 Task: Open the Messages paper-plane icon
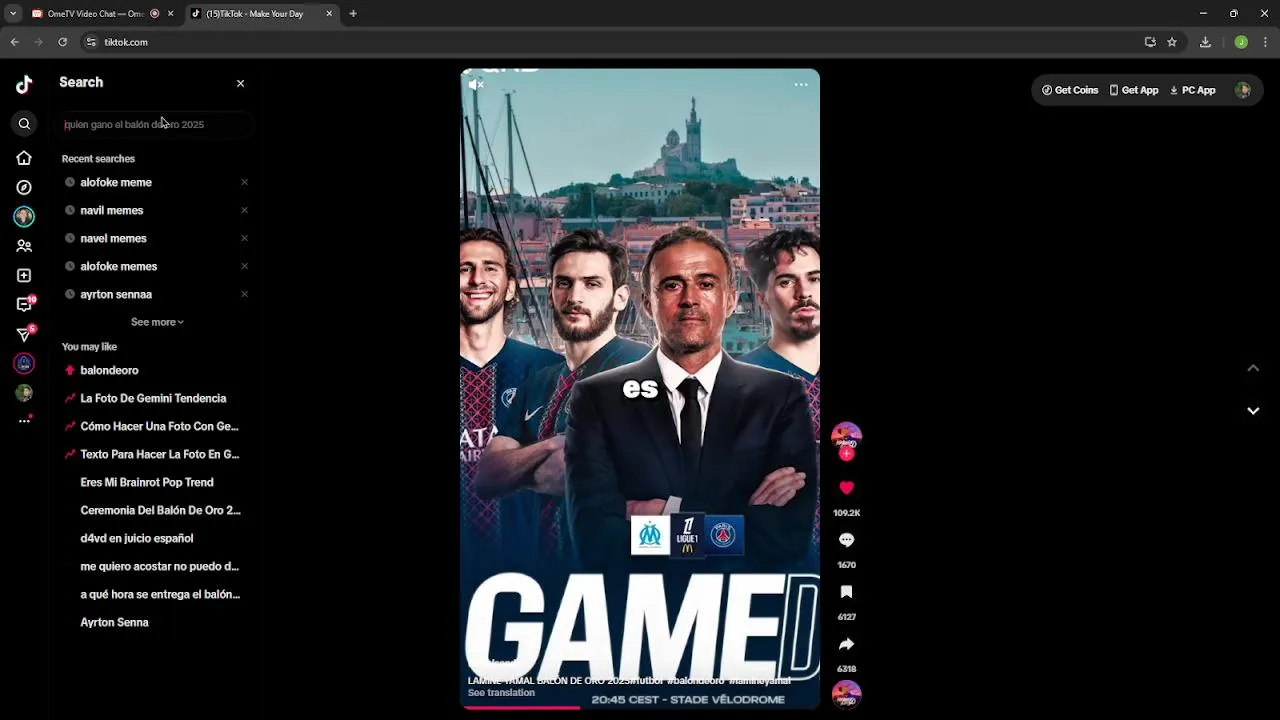point(25,334)
